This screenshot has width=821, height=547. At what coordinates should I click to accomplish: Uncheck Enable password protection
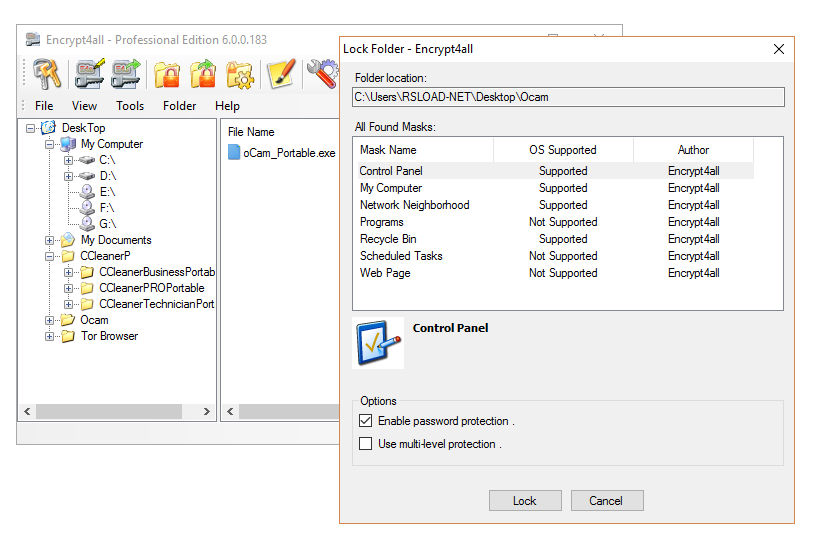coord(365,420)
